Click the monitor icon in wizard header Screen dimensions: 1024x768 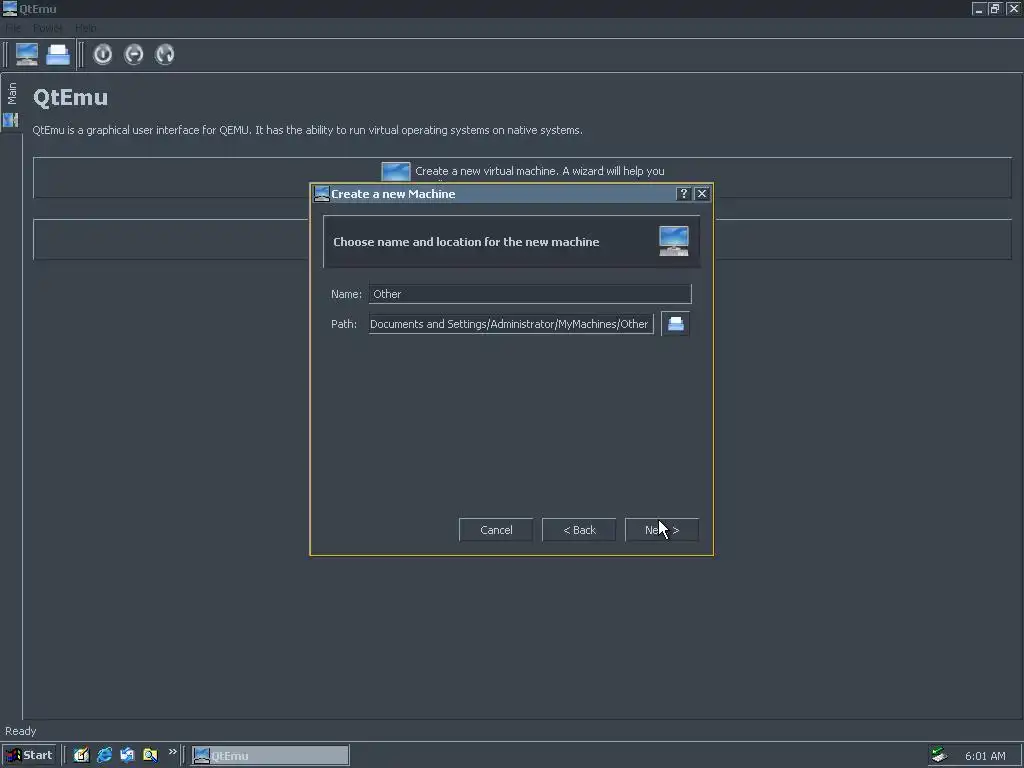pos(674,241)
